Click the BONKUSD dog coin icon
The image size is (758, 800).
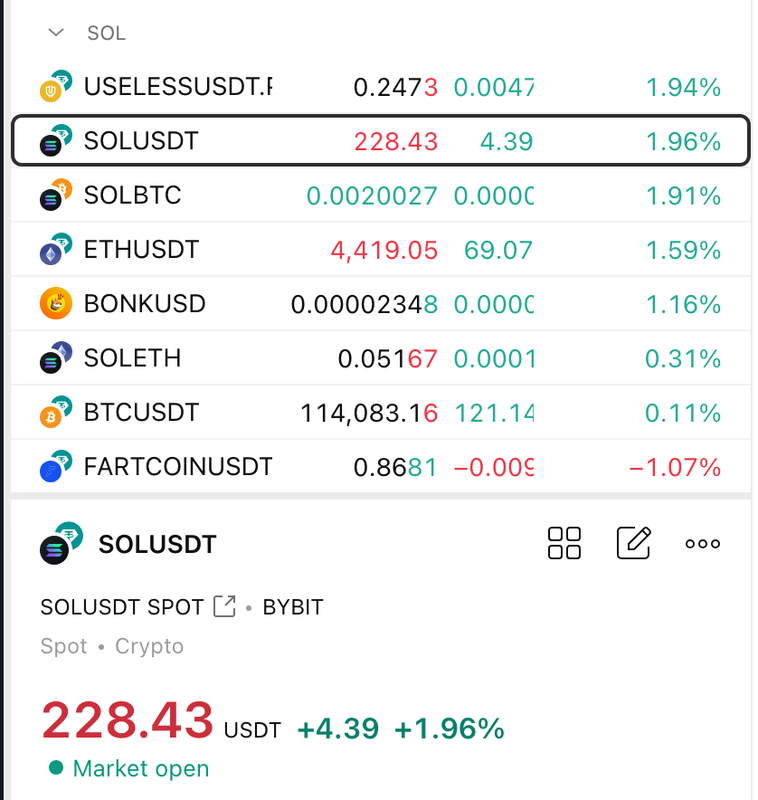click(56, 303)
